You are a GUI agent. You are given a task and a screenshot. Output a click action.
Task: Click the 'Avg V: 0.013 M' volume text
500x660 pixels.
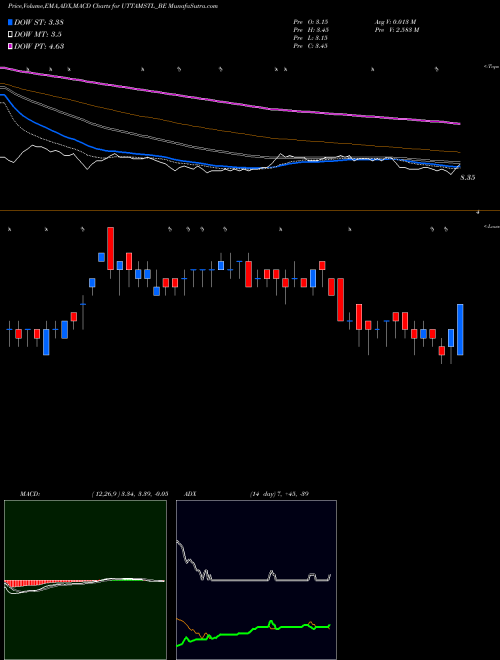click(x=395, y=21)
